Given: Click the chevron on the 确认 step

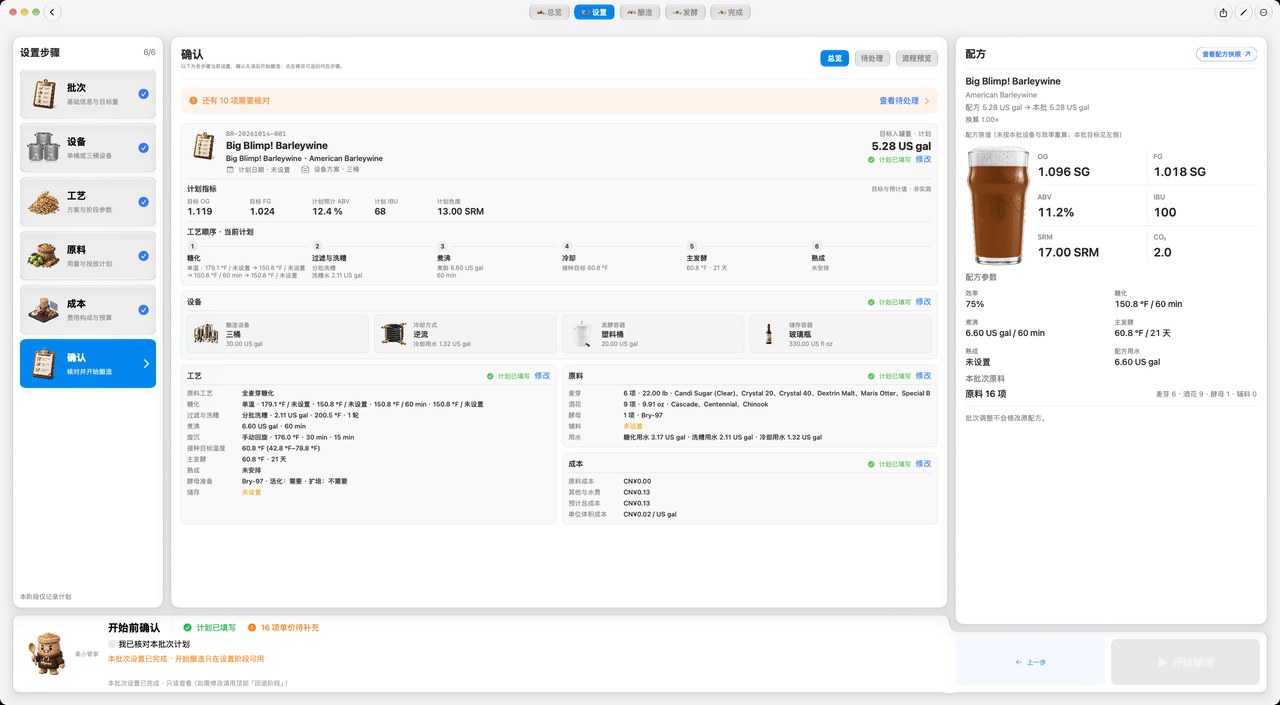Looking at the screenshot, I should [x=146, y=363].
